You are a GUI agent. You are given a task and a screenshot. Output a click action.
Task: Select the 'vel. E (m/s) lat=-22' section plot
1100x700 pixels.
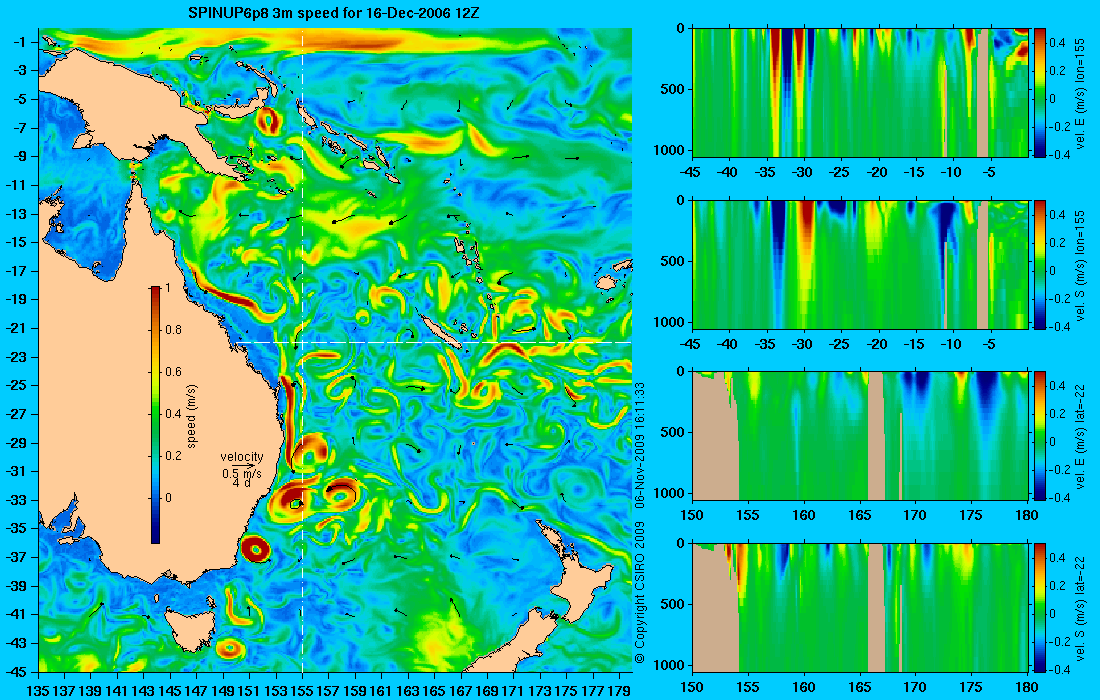click(x=859, y=436)
